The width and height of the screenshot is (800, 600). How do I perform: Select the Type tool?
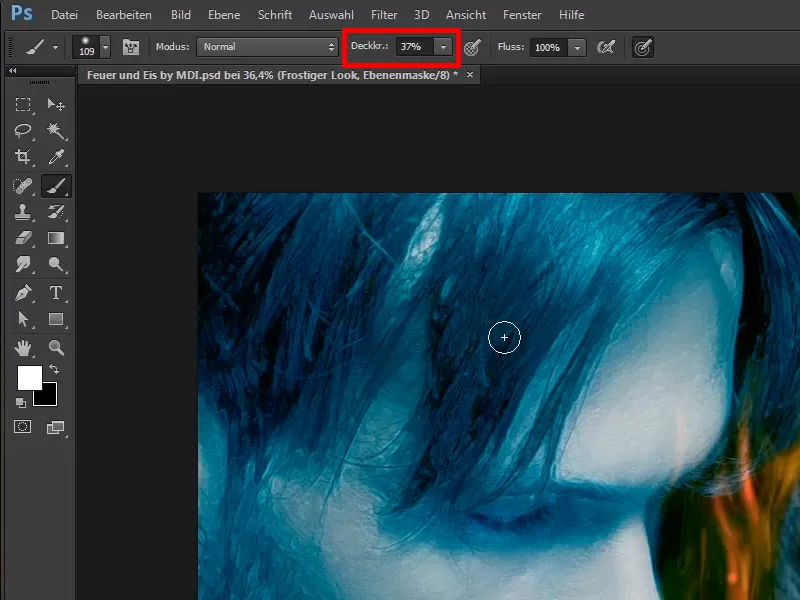tap(56, 293)
